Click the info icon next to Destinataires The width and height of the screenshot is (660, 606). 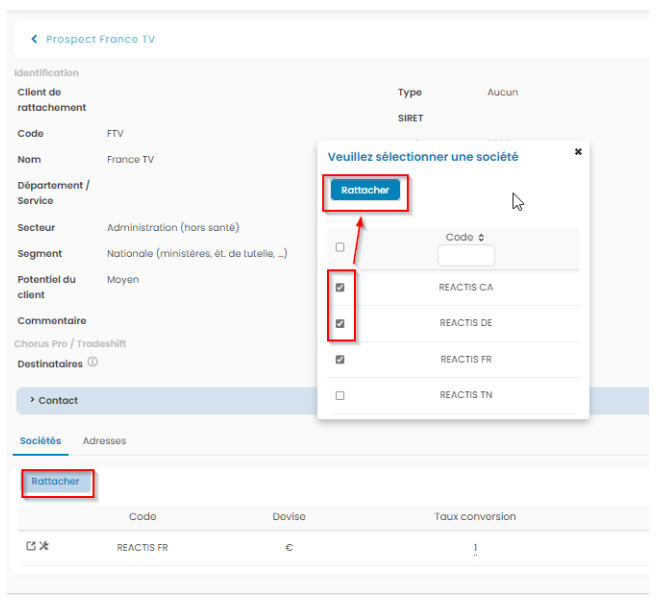point(92,363)
